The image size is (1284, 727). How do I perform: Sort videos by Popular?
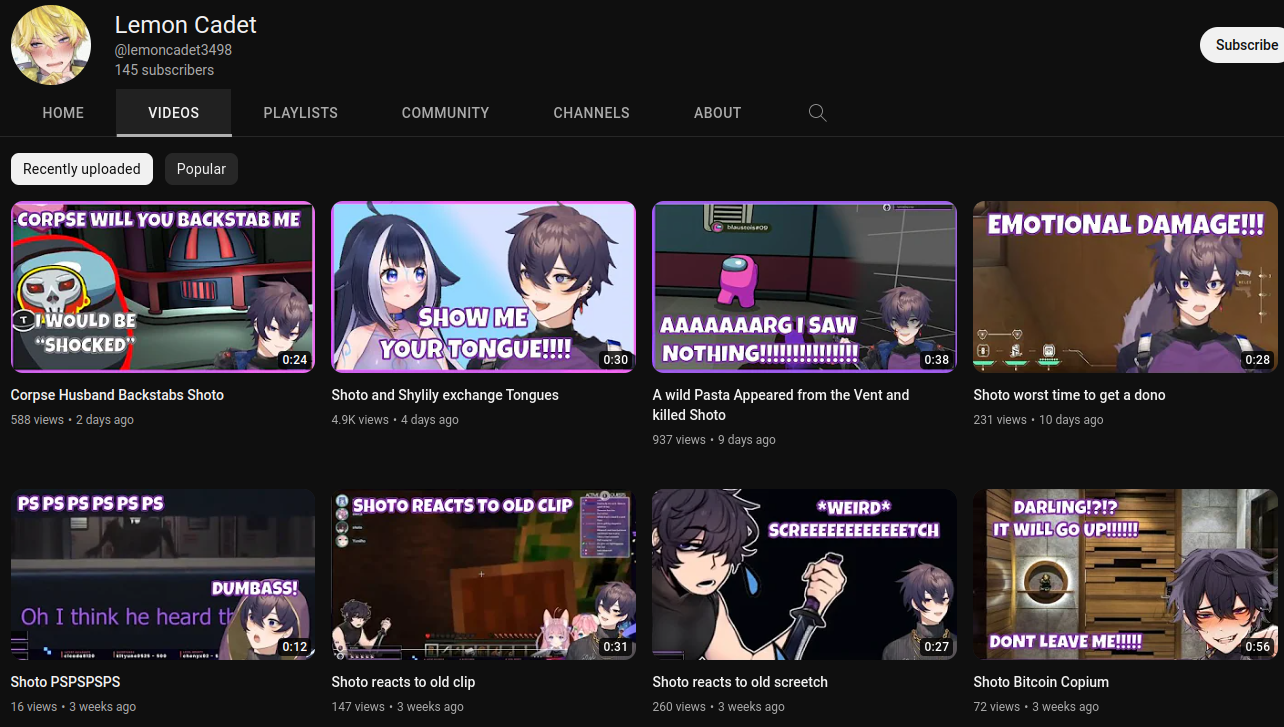tap(201, 169)
